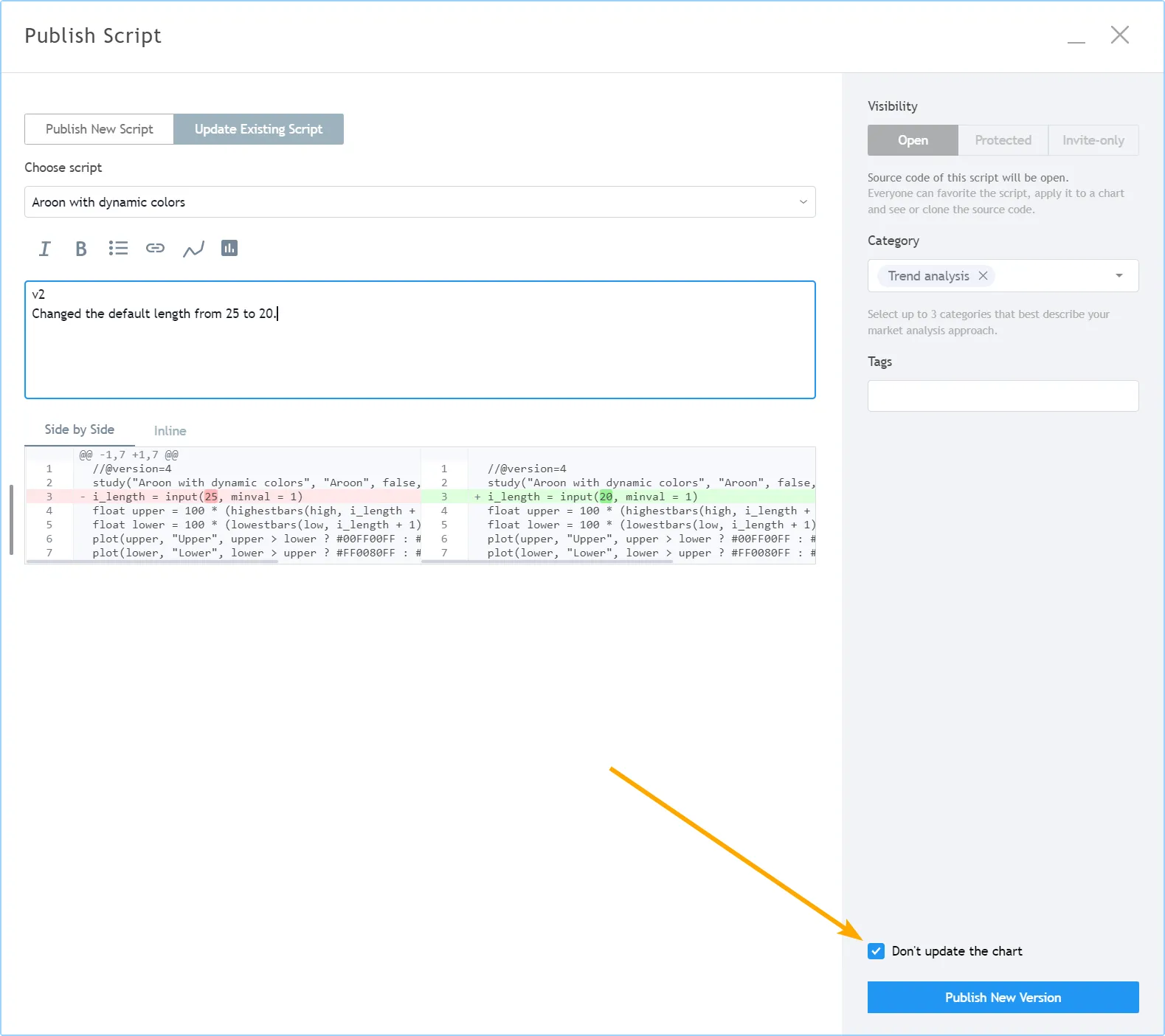Apply bold formatting to description text
This screenshot has width=1165, height=1036.
coord(81,249)
